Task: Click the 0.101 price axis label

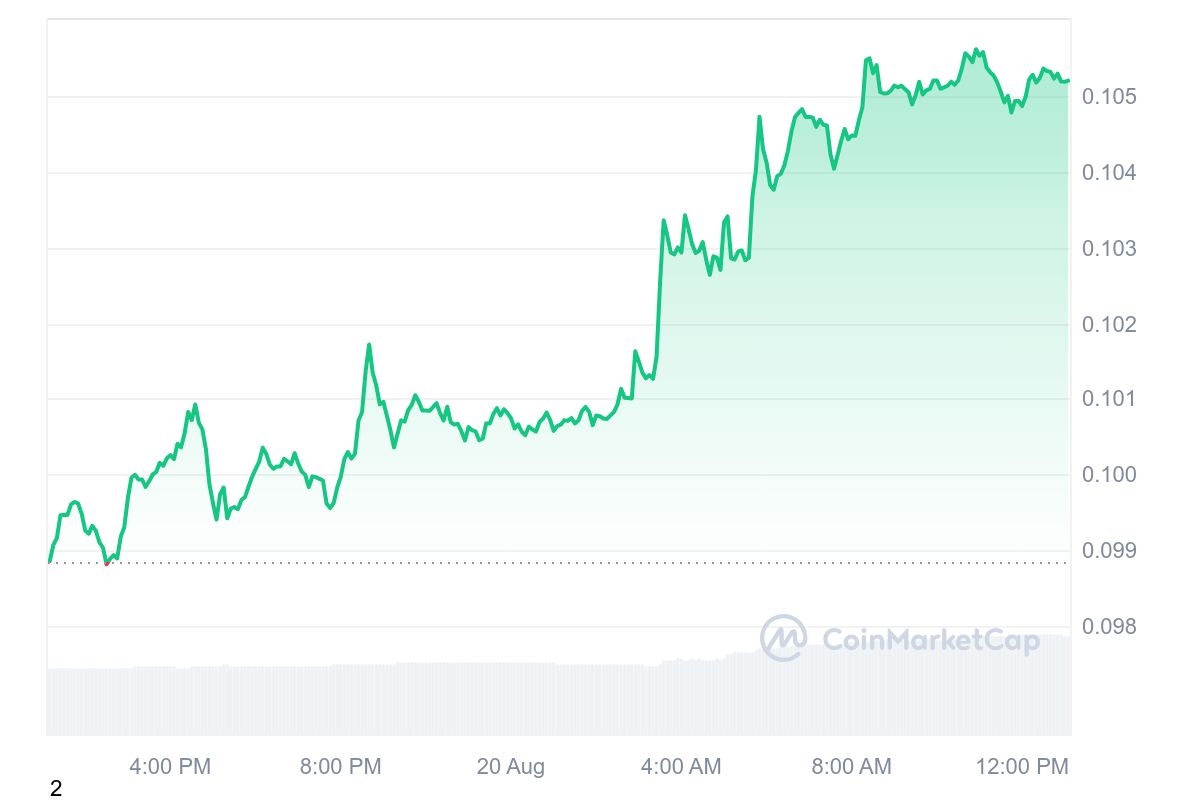Action: [x=1110, y=400]
